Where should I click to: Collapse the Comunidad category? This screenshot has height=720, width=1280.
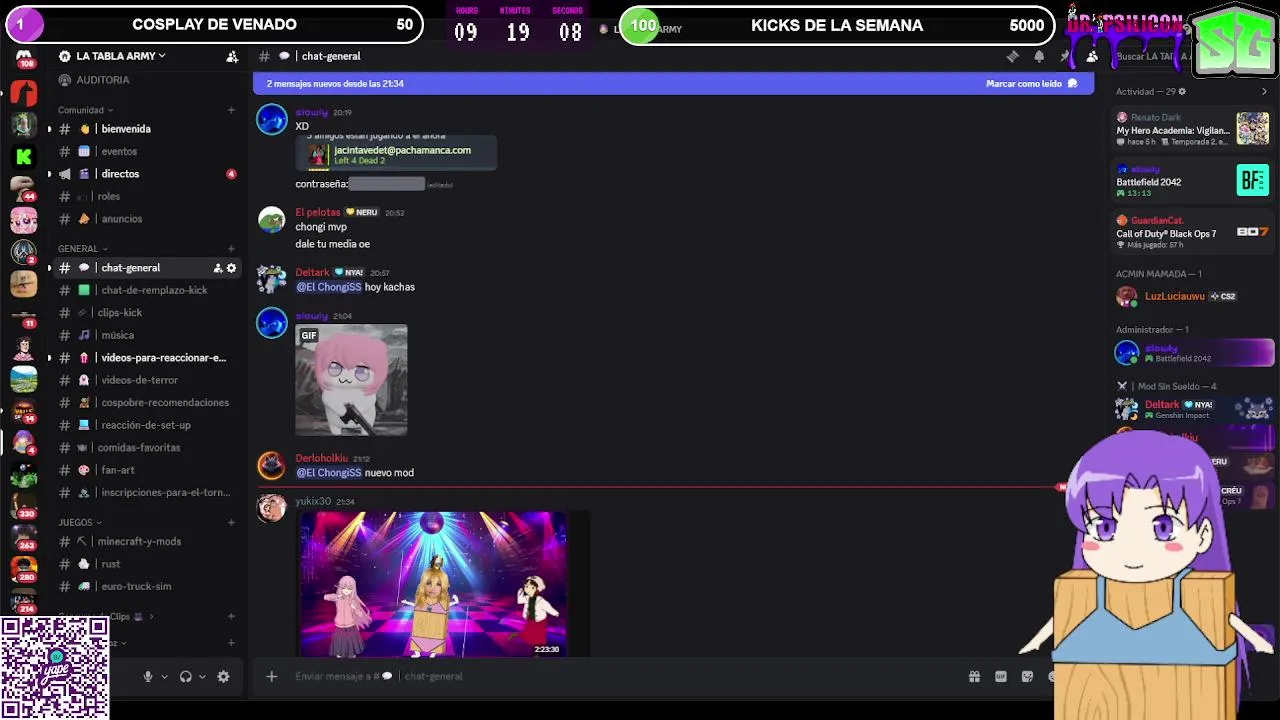(85, 110)
